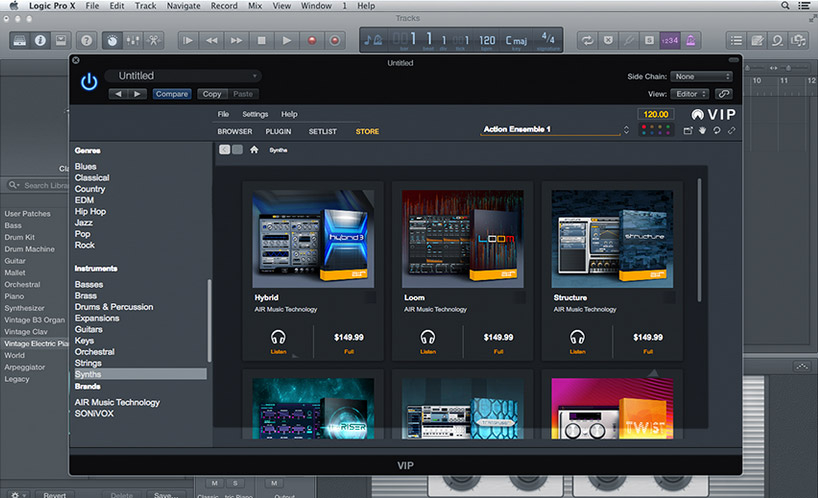The image size is (818, 498).
Task: Click the VIP circular refresh icon
Action: [717, 130]
